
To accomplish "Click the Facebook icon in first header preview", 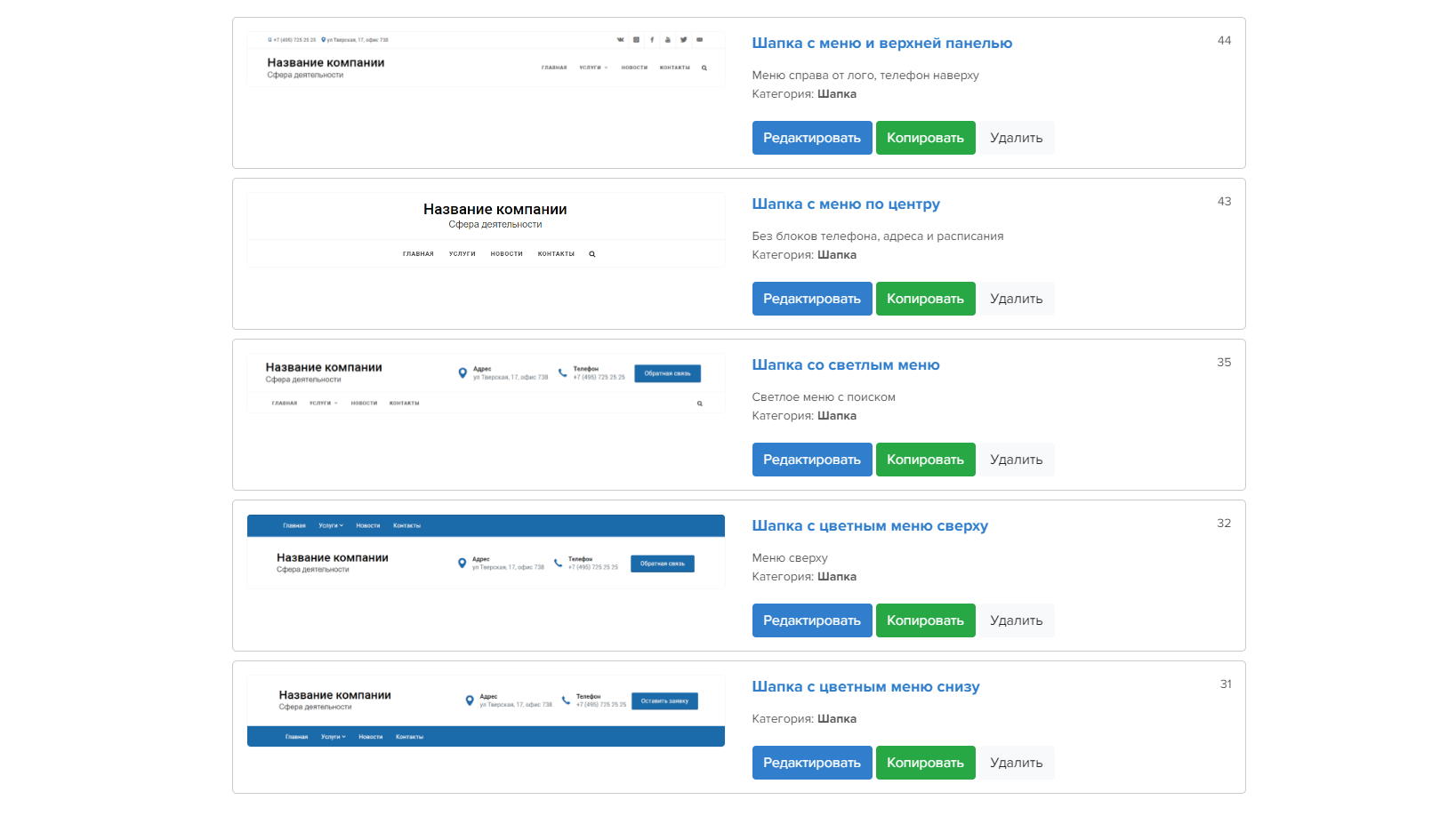I will pyautogui.click(x=652, y=39).
